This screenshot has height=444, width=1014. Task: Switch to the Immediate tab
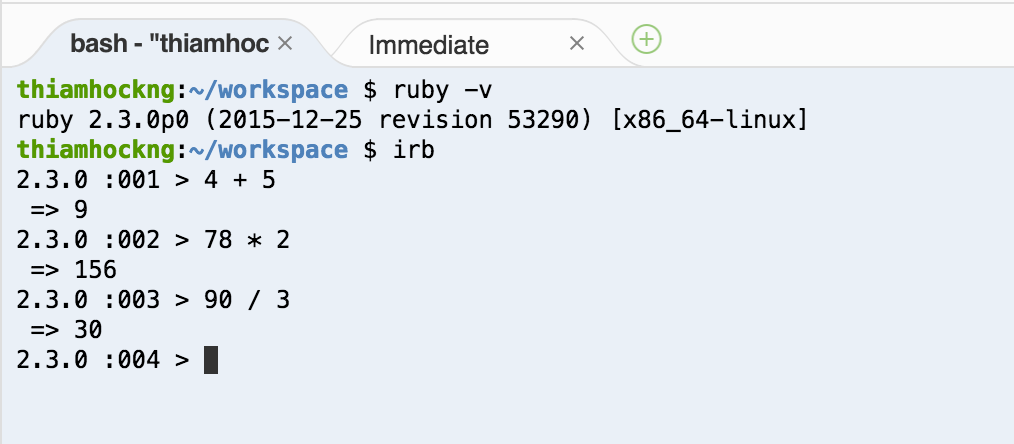(428, 44)
